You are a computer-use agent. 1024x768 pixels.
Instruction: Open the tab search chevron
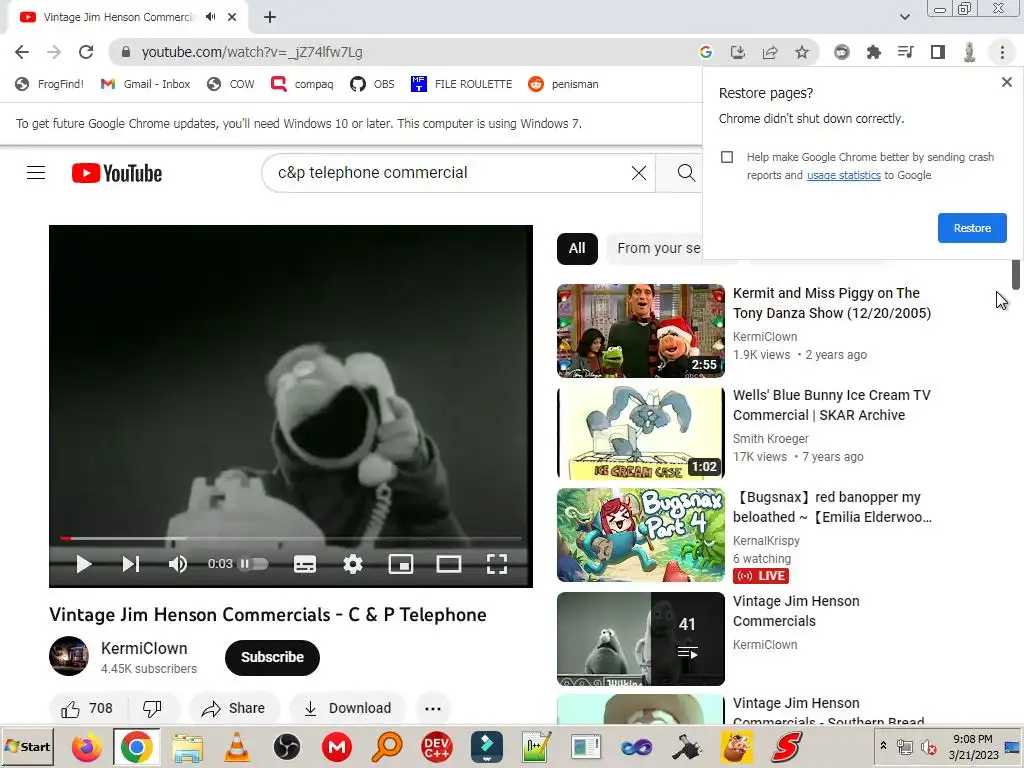pos(904,17)
